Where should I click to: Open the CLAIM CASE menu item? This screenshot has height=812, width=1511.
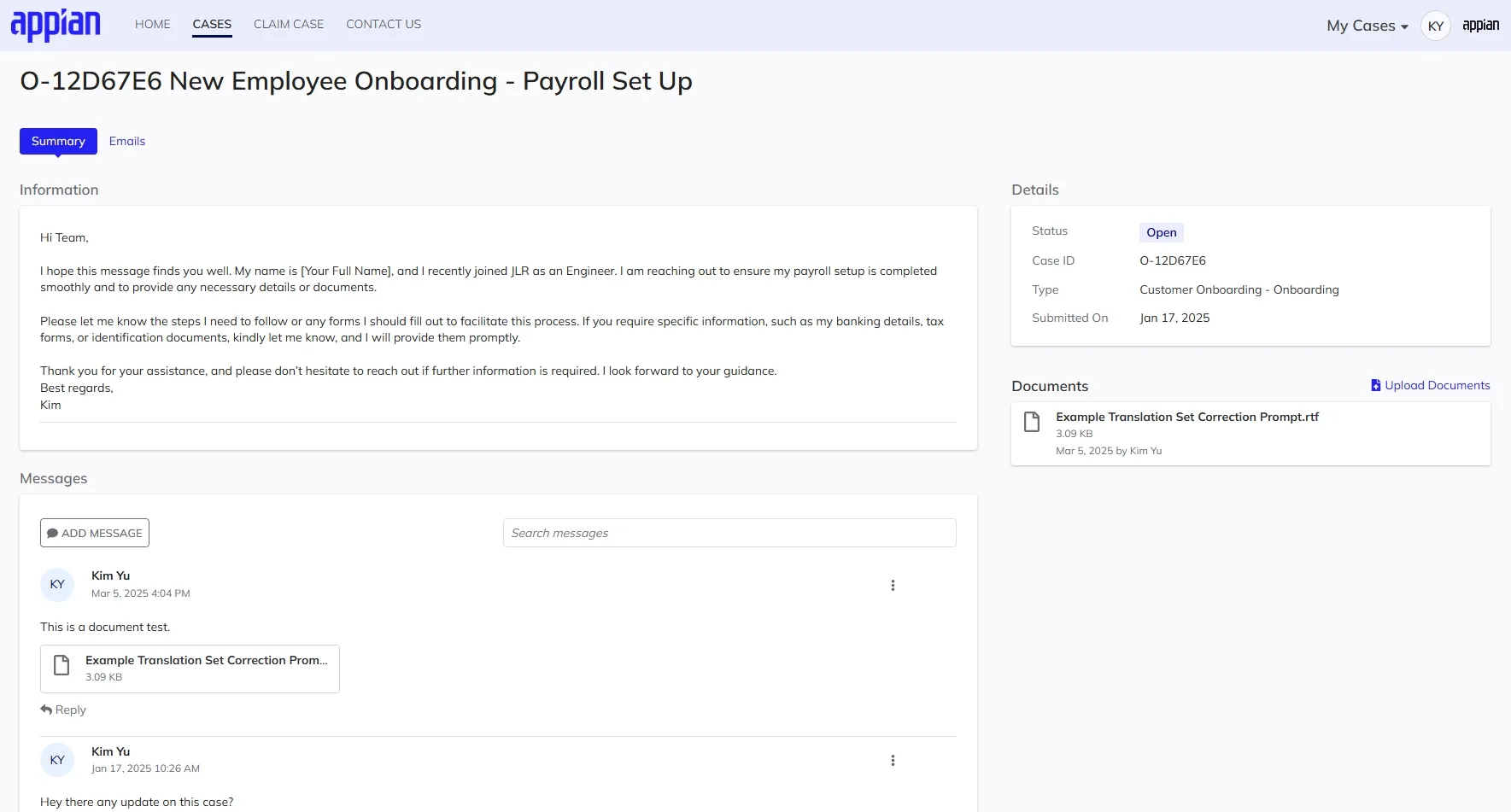(x=288, y=24)
